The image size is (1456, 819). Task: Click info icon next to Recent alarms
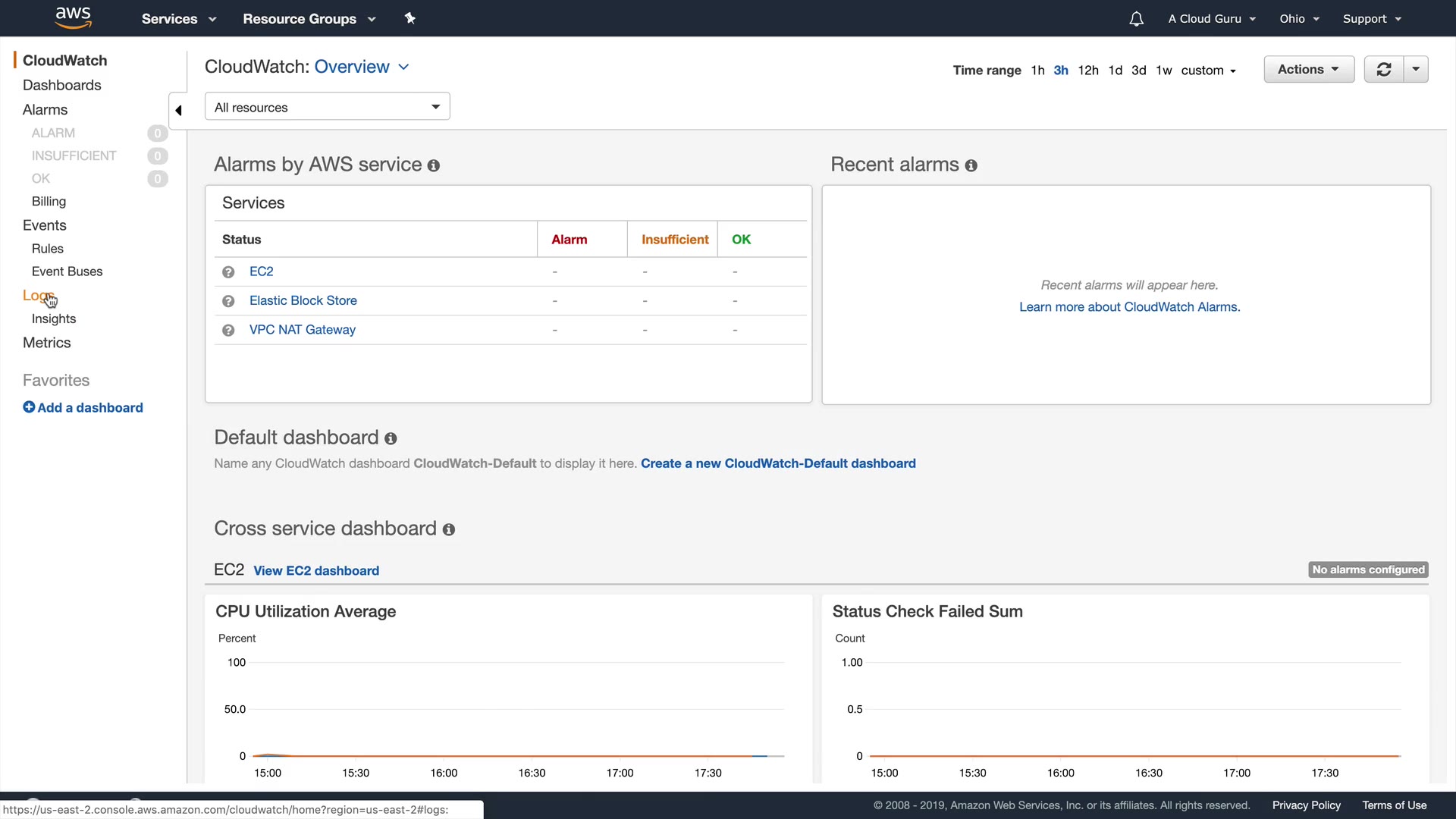971,165
